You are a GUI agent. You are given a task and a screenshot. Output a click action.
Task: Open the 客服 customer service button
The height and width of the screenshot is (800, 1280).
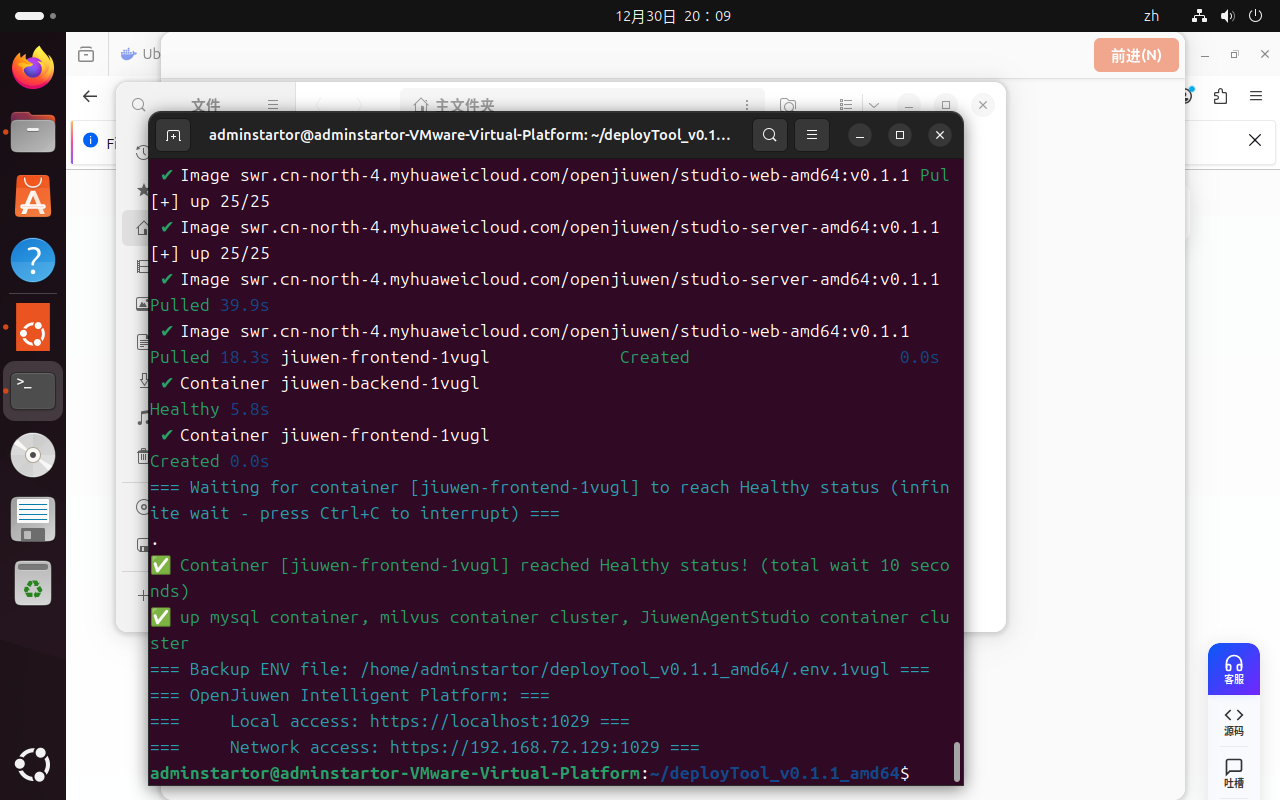coord(1234,669)
